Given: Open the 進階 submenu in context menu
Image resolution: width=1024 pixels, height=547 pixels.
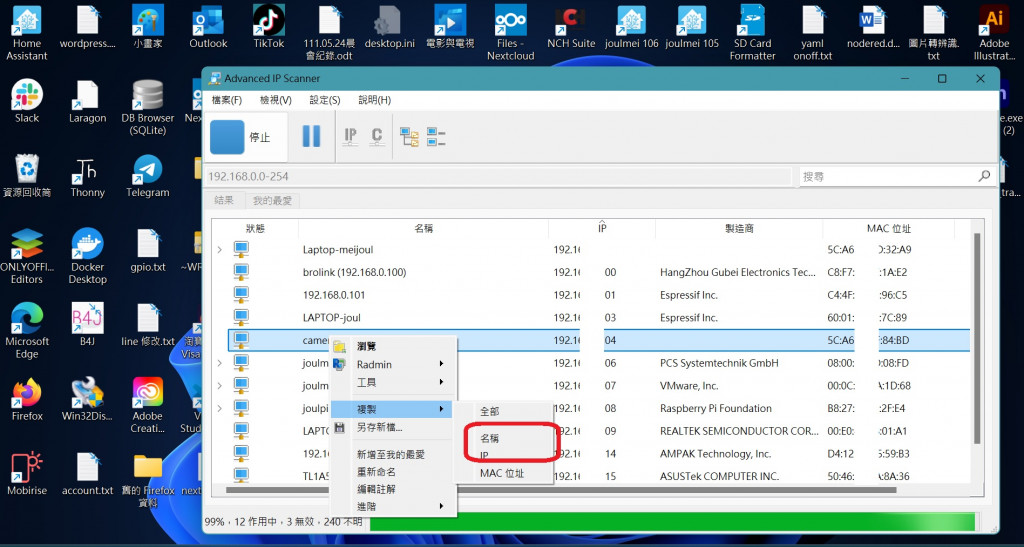Looking at the screenshot, I should (x=393, y=506).
